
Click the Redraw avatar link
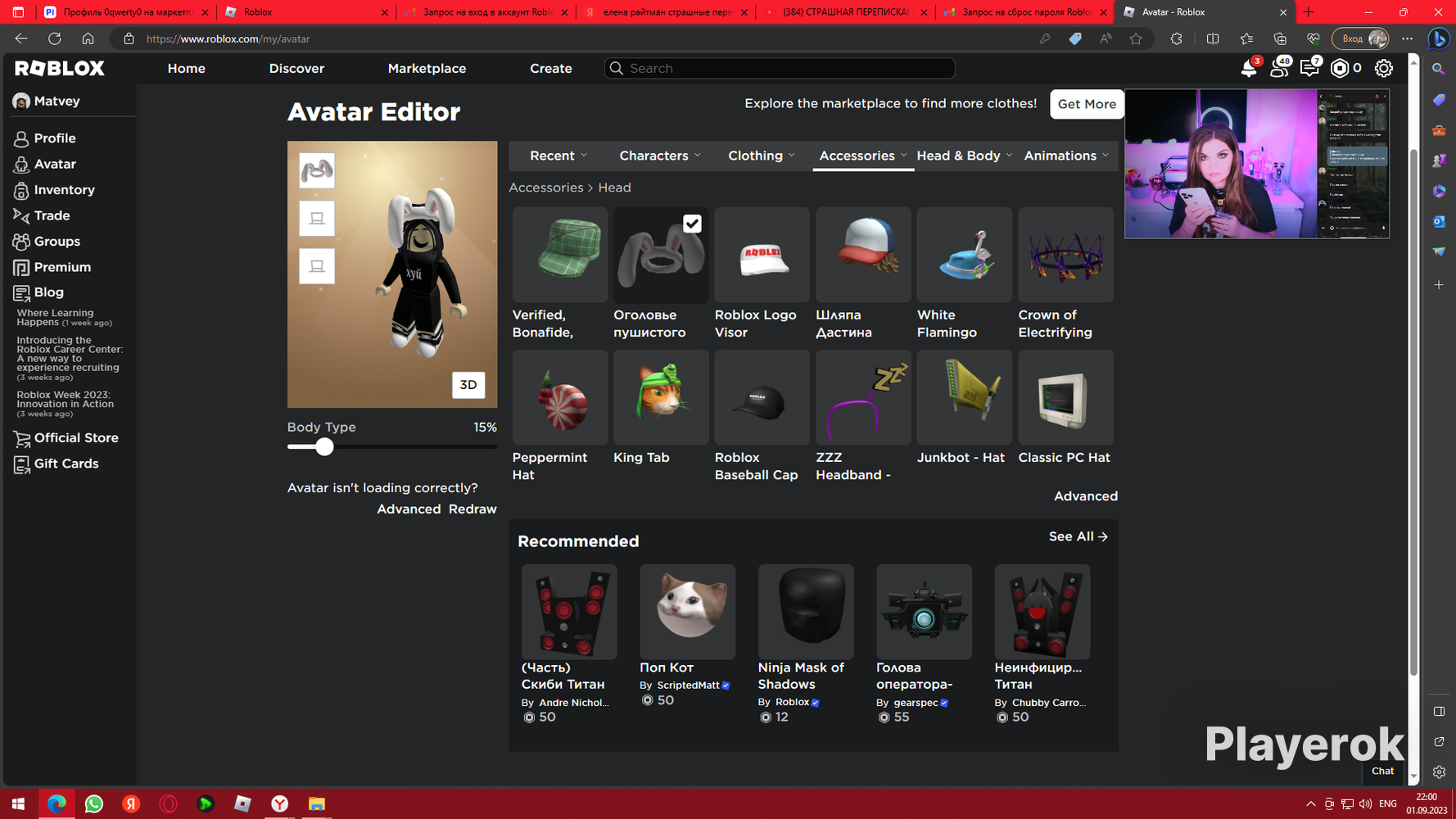click(473, 509)
